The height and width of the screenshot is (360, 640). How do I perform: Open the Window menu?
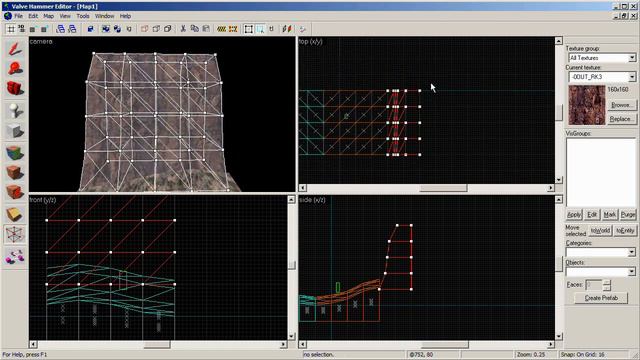tap(104, 16)
